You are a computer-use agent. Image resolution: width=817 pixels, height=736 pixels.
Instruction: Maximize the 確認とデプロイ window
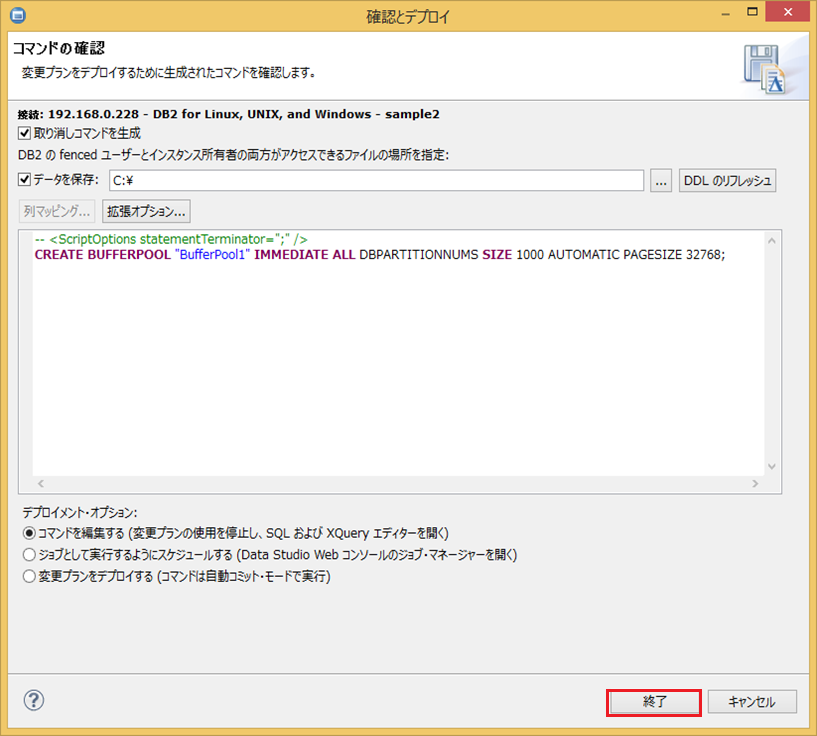click(x=752, y=12)
